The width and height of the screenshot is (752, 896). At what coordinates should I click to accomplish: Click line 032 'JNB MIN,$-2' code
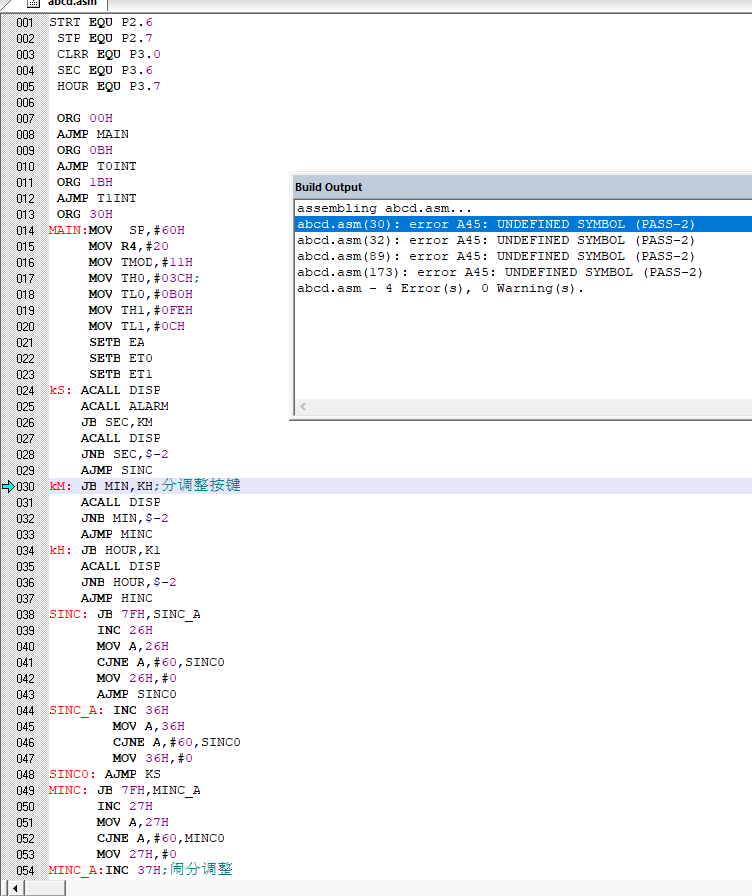coord(125,518)
